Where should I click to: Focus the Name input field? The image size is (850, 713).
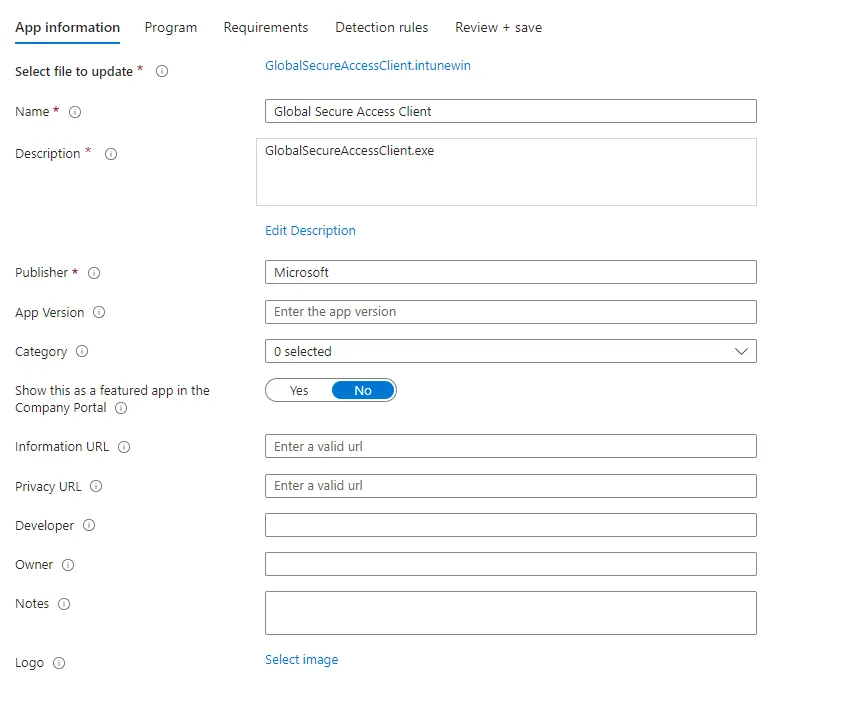pos(511,111)
